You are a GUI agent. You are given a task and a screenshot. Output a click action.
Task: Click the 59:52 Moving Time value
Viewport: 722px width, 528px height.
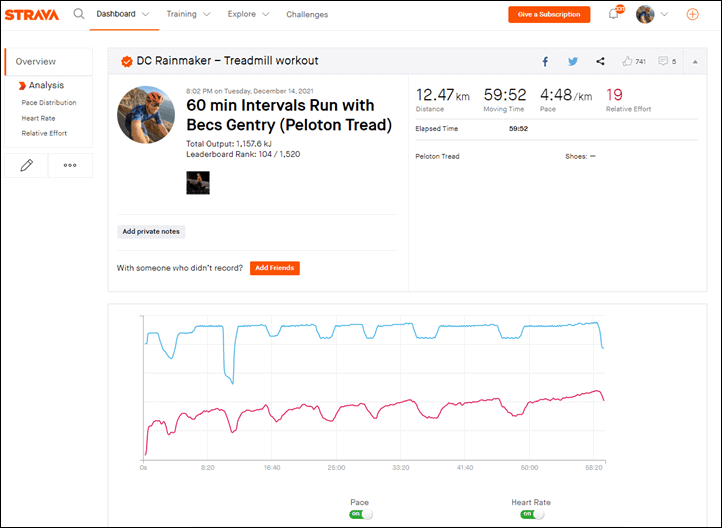[505, 95]
